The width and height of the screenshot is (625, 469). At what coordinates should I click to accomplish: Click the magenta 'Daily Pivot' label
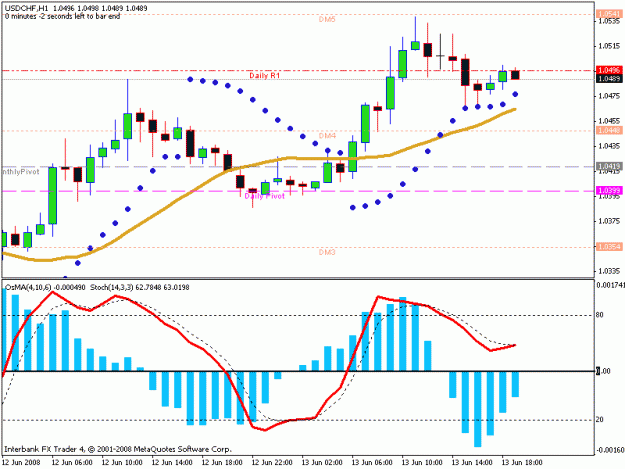click(265, 196)
